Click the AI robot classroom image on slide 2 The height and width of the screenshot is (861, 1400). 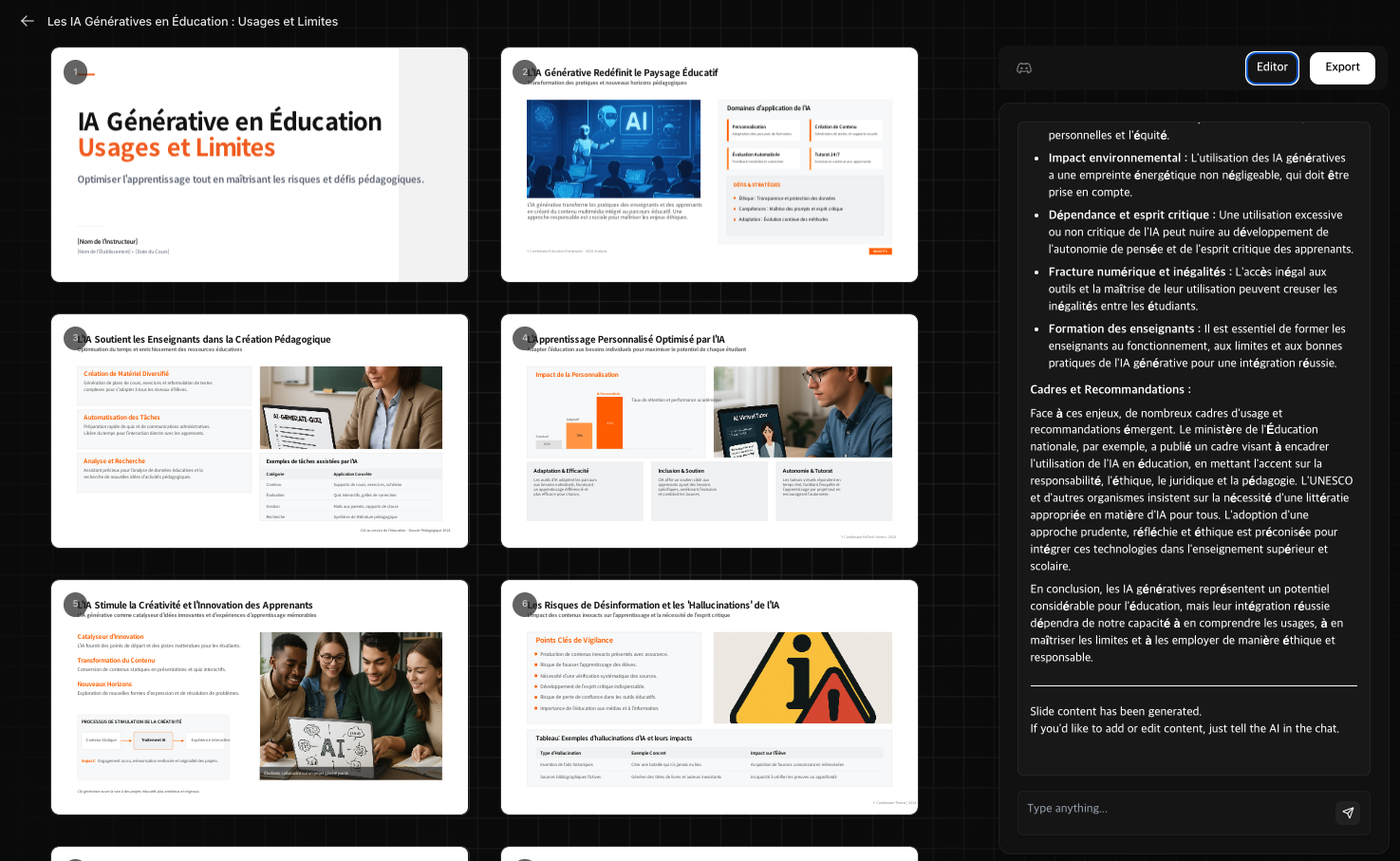point(613,148)
